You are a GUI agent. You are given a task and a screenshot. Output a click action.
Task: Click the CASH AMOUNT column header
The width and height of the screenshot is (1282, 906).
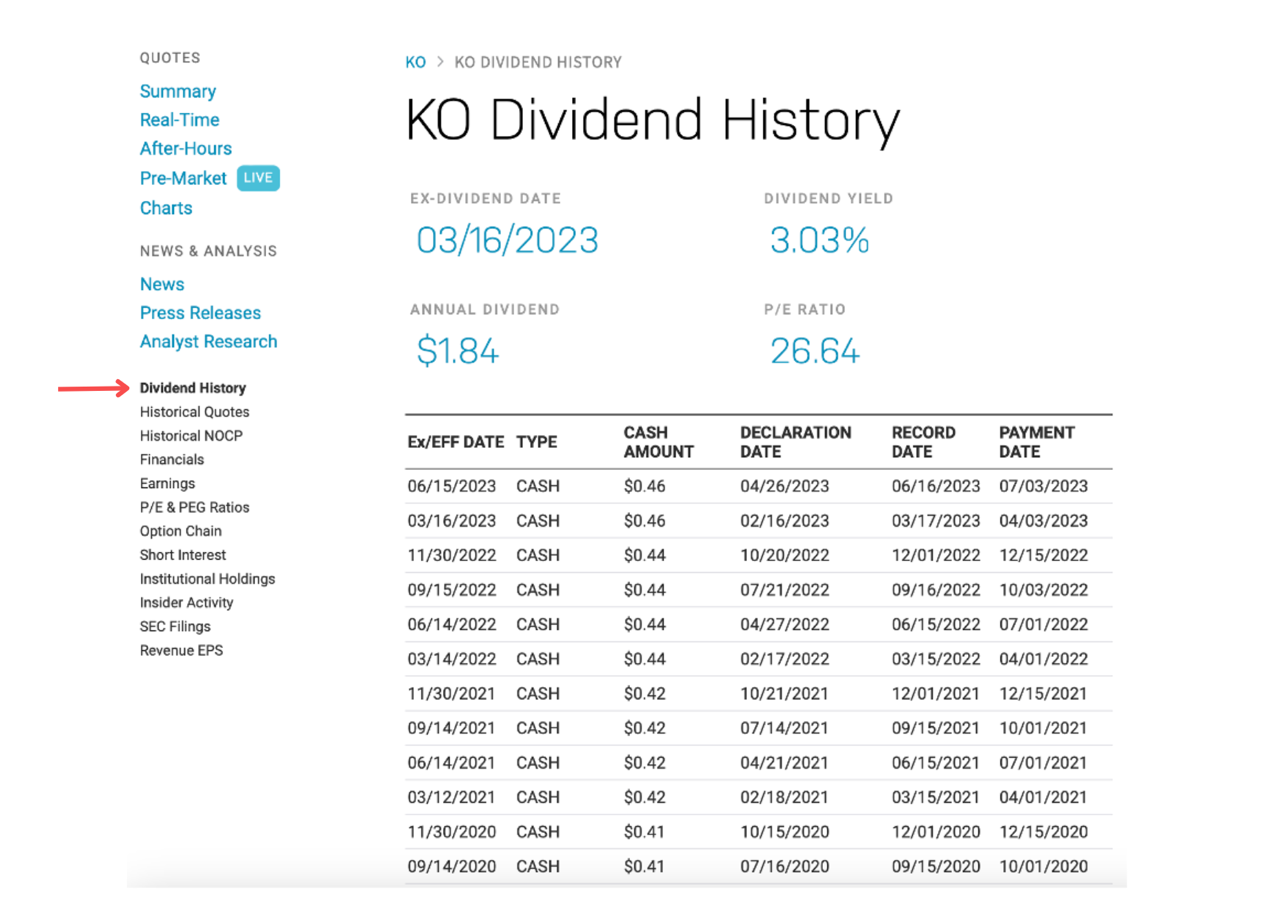659,442
